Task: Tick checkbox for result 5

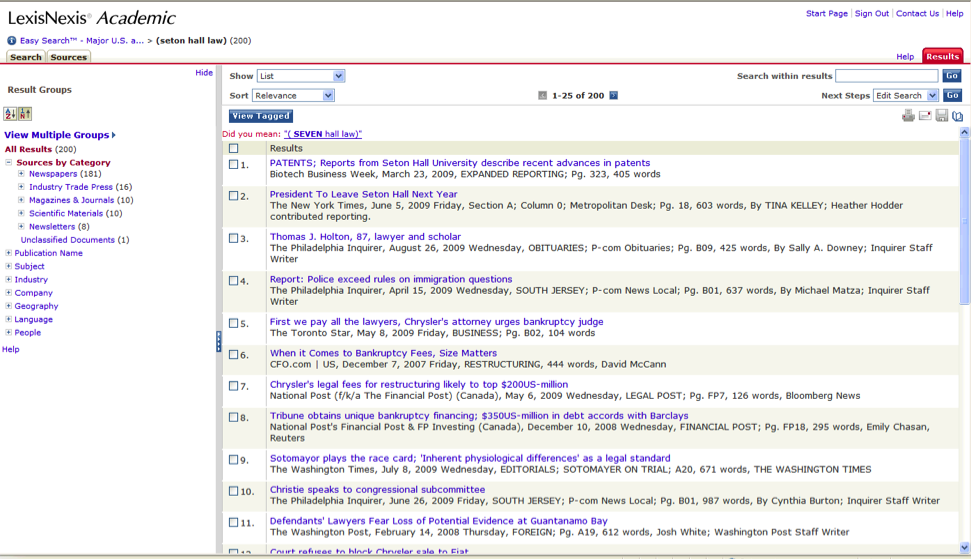Action: point(233,323)
